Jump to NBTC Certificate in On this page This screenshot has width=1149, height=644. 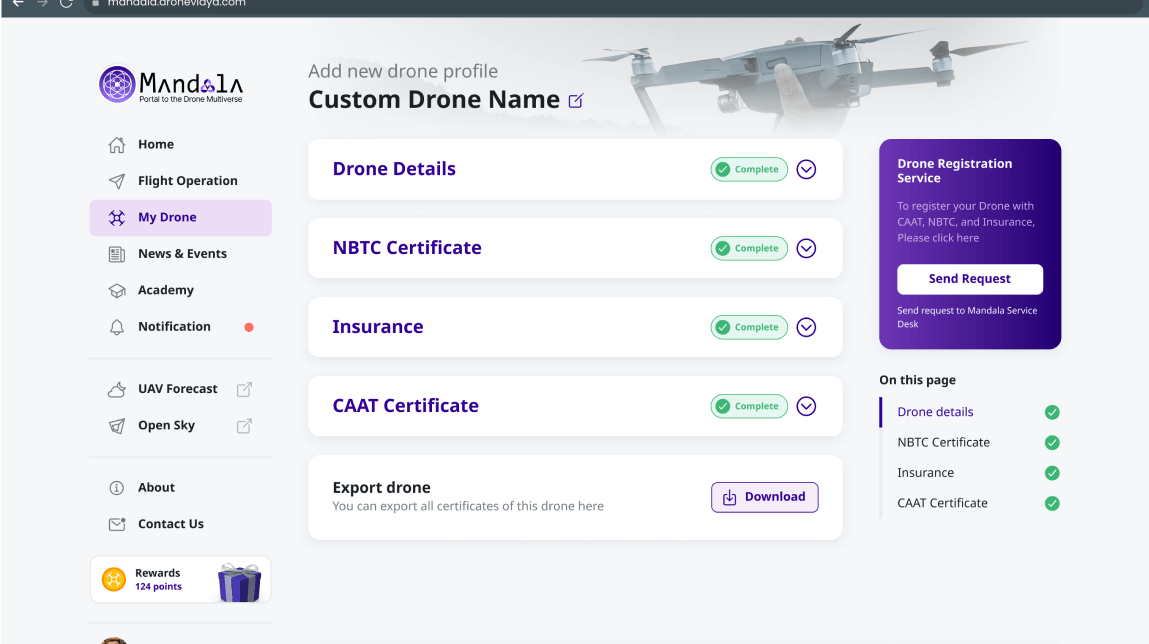point(943,443)
